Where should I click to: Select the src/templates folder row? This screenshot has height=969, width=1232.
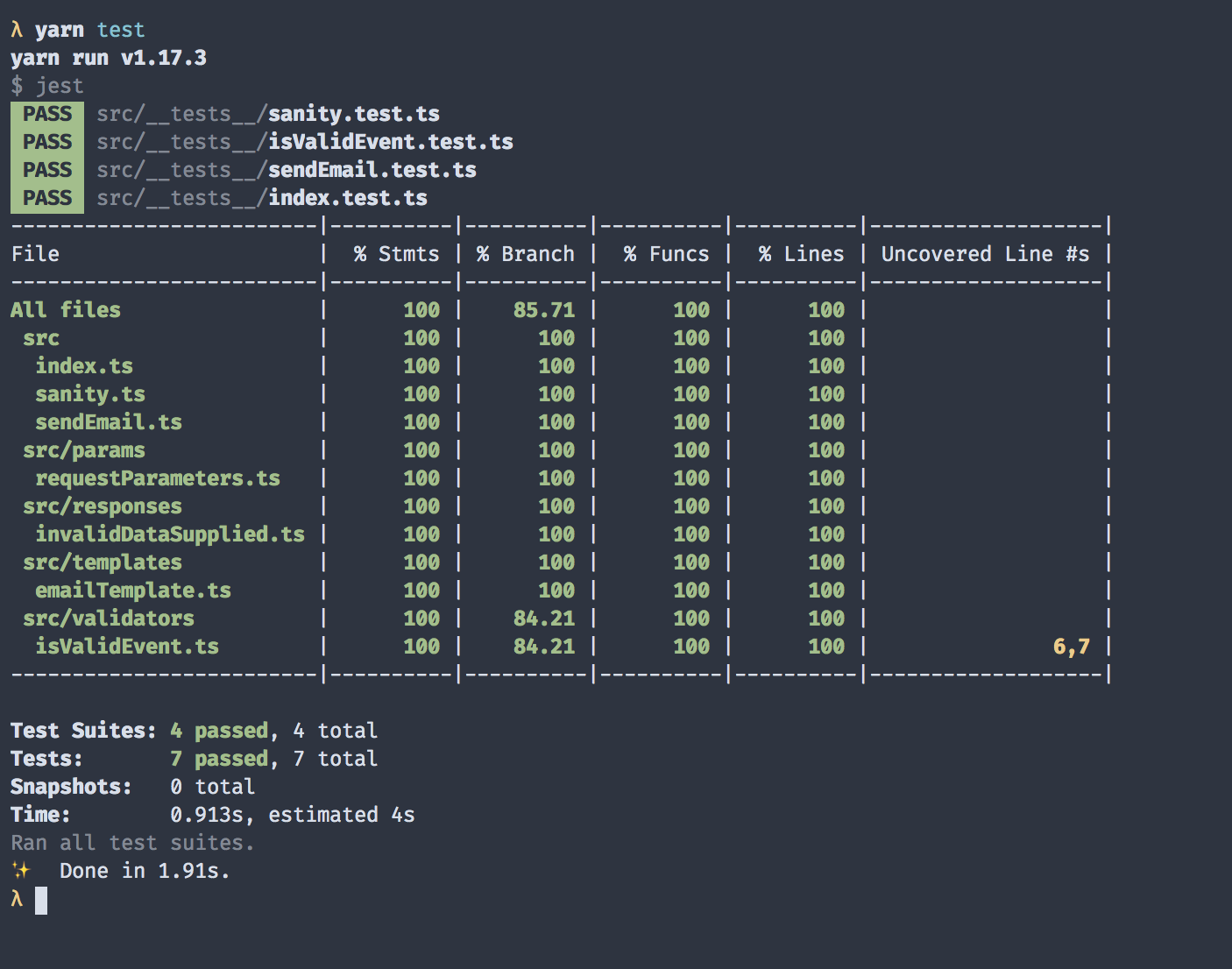[x=103, y=562]
